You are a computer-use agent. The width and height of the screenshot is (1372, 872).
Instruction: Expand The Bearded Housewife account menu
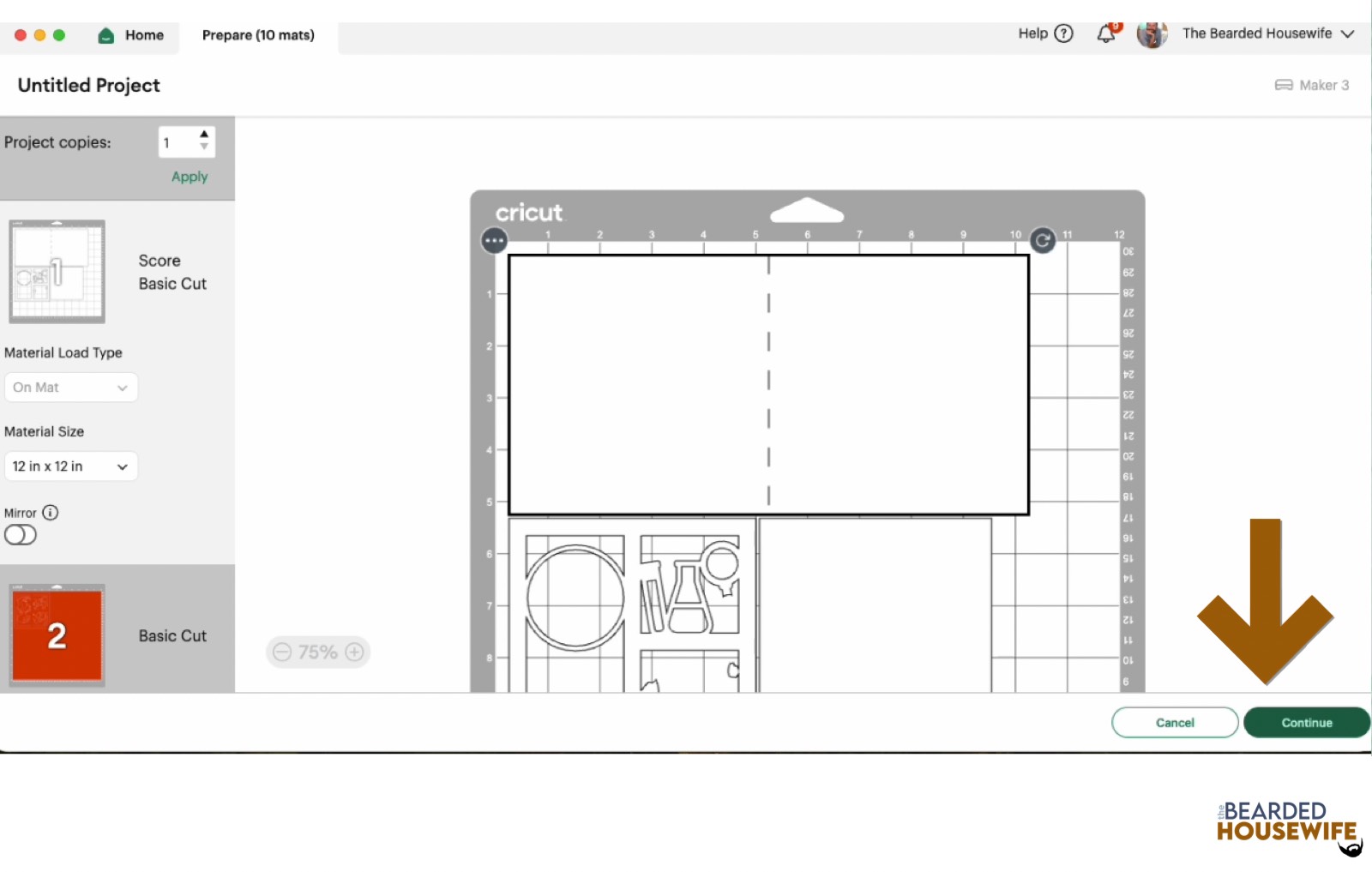[x=1347, y=33]
